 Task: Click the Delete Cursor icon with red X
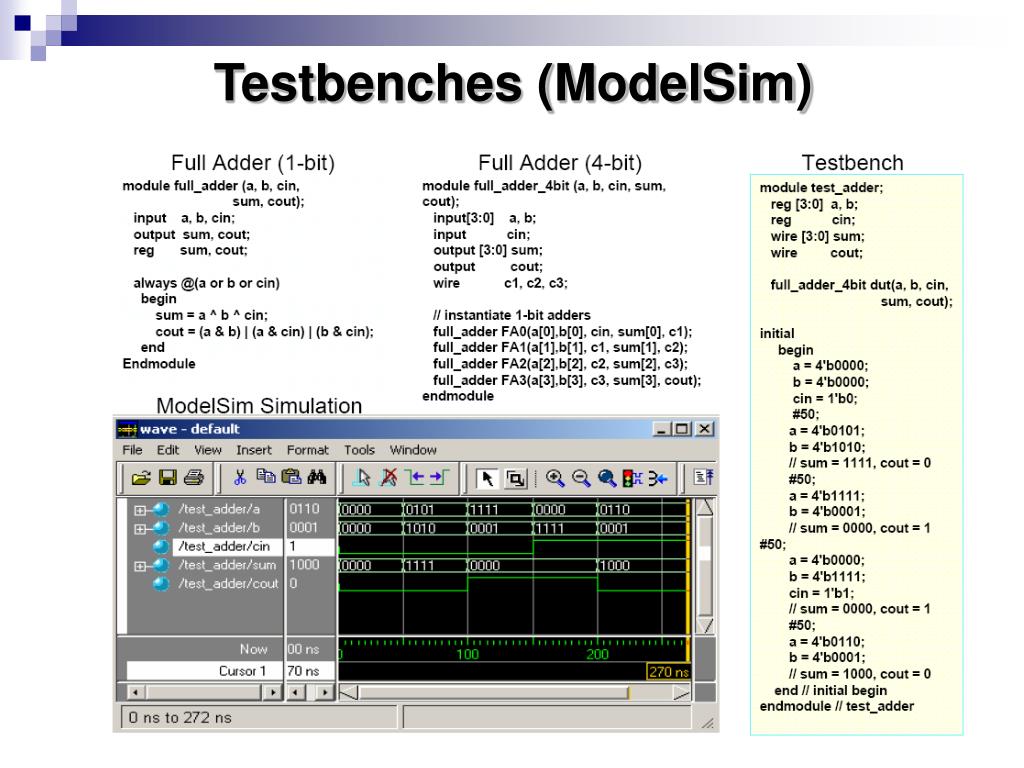[x=389, y=478]
